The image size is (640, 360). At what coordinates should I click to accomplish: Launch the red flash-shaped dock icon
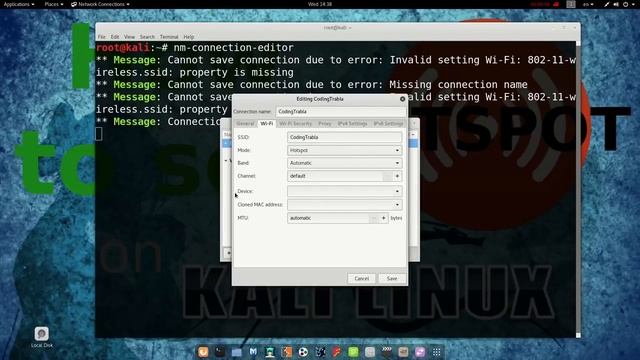click(337, 351)
